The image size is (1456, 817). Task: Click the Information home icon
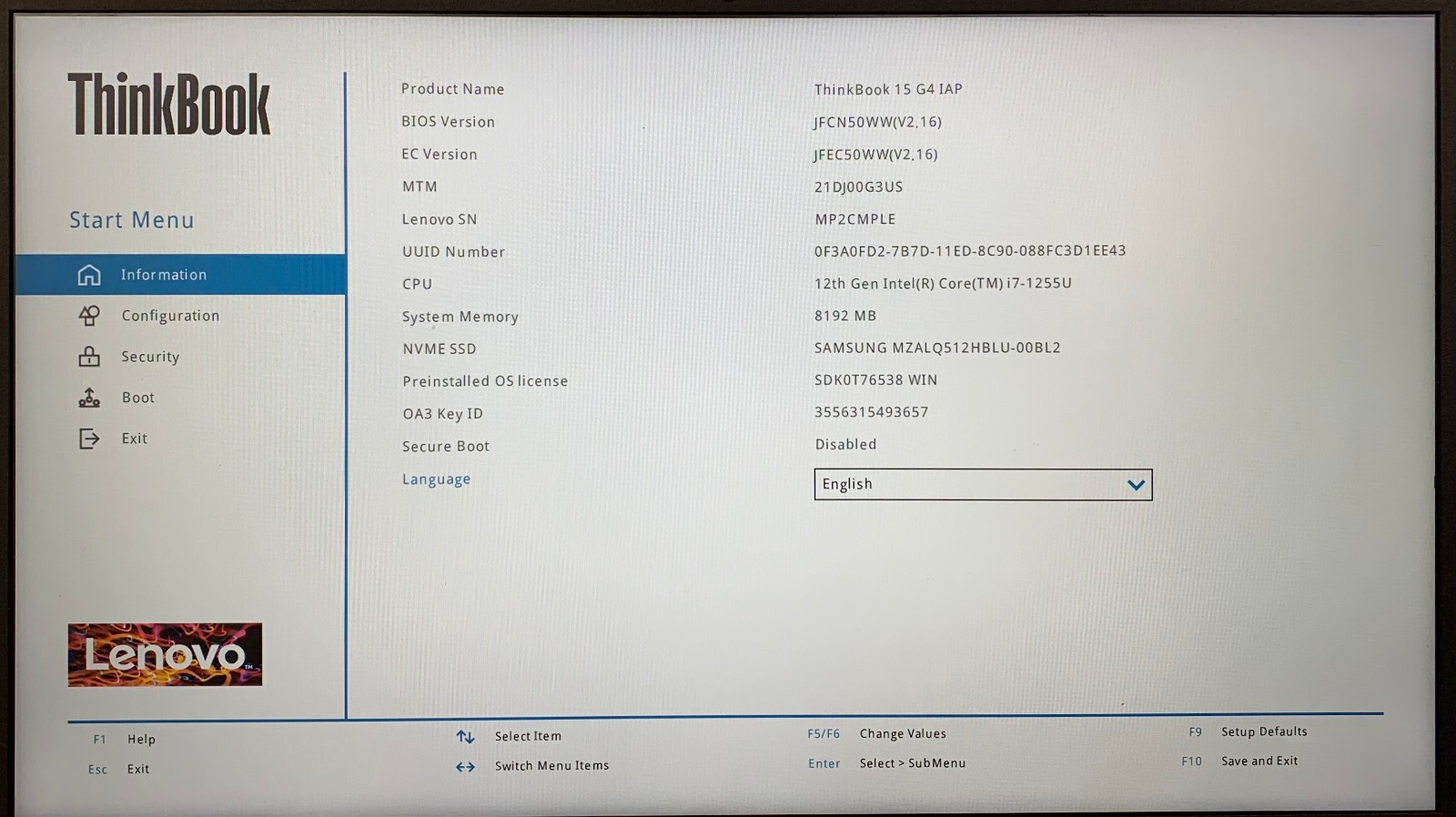coord(89,275)
